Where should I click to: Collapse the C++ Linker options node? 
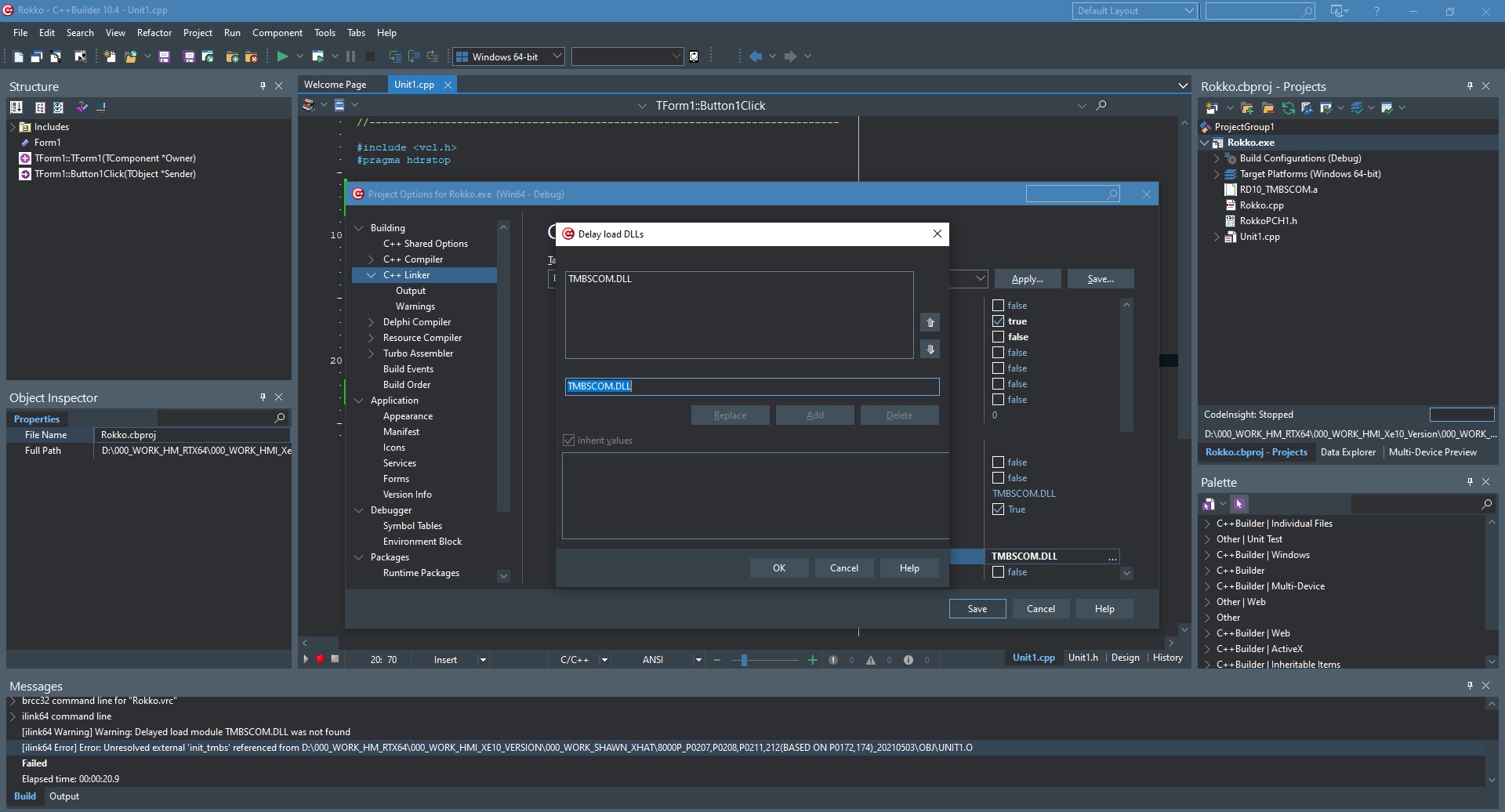[x=372, y=275]
